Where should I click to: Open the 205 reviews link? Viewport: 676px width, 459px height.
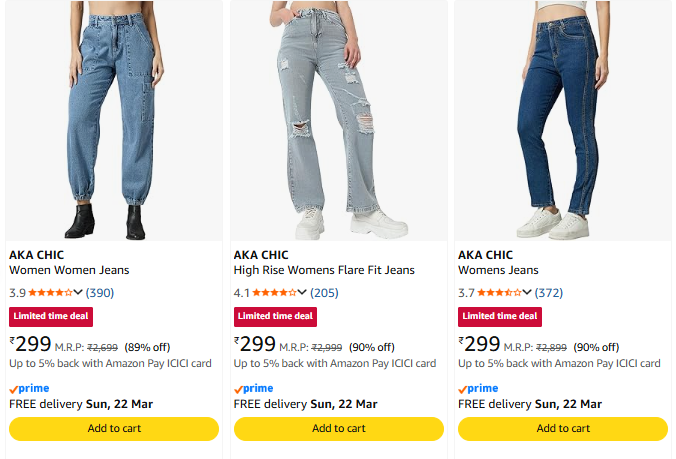[x=325, y=293]
